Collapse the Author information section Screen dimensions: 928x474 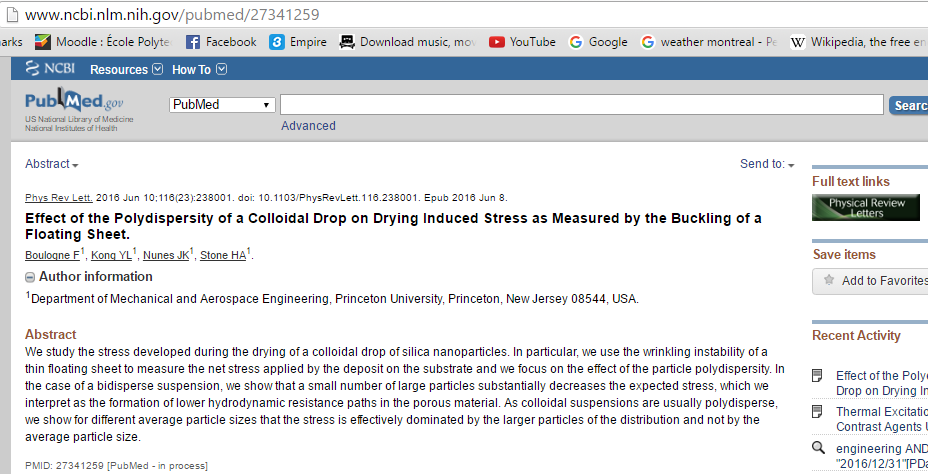pyautogui.click(x=30, y=277)
